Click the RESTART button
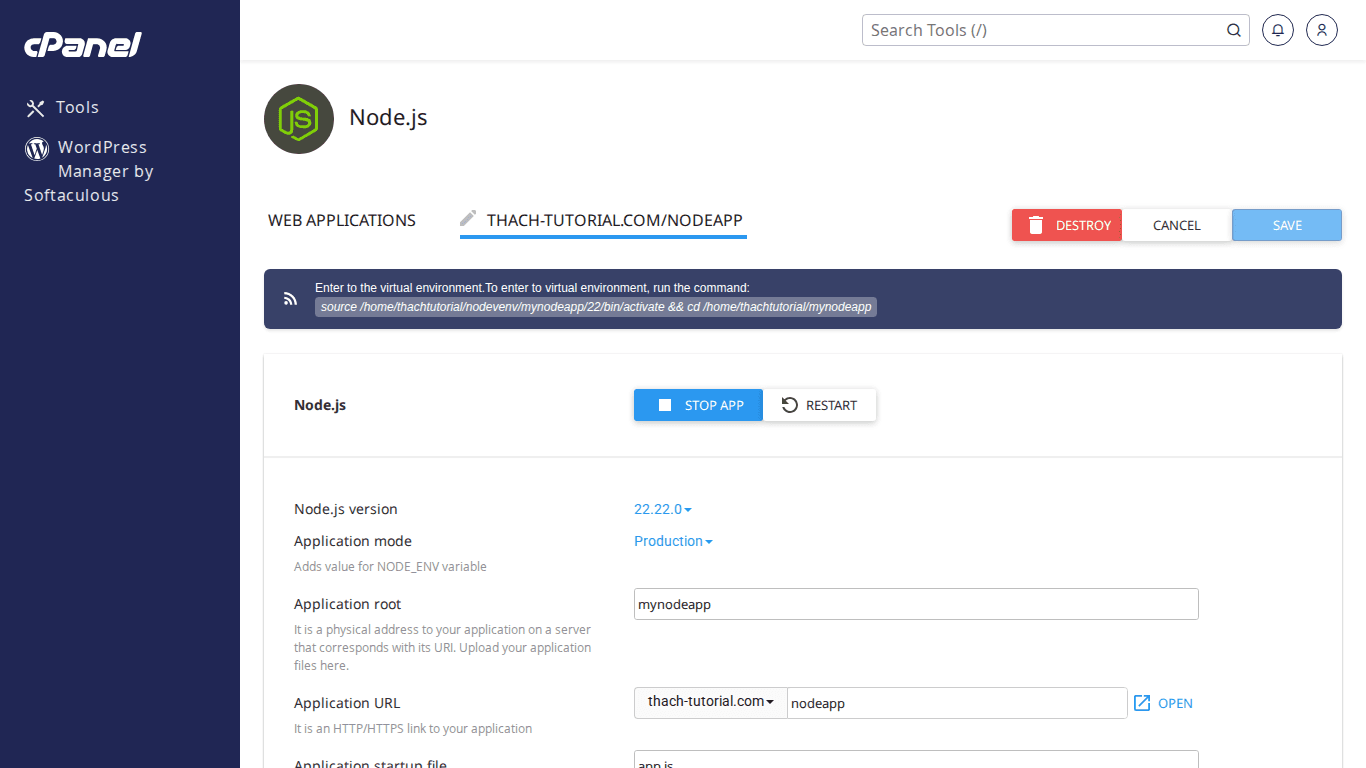The width and height of the screenshot is (1366, 768). click(820, 405)
